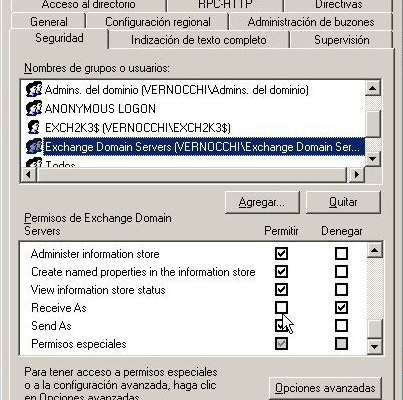Screen dimensions: 403x400
Task: Click the ANONYMOUS LOGON group icon
Action: click(x=34, y=108)
